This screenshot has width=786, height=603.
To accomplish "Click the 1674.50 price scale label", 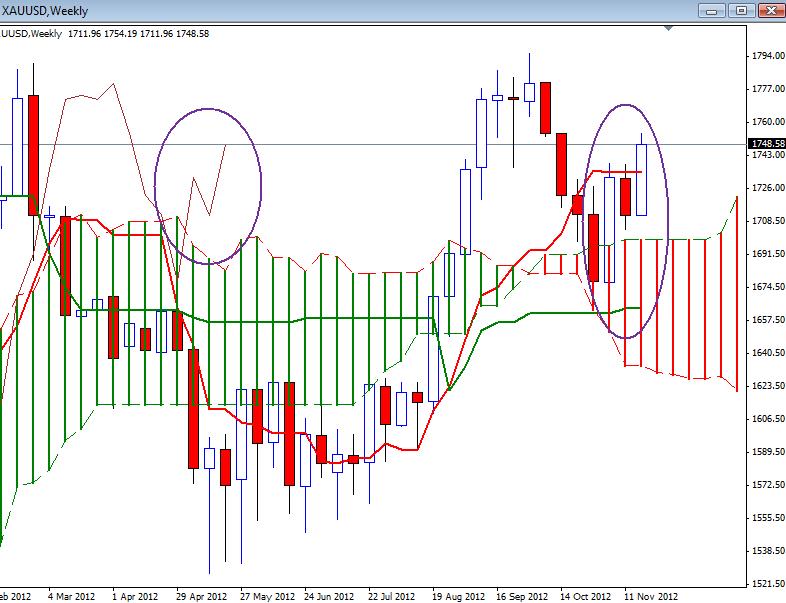I will (x=768, y=287).
